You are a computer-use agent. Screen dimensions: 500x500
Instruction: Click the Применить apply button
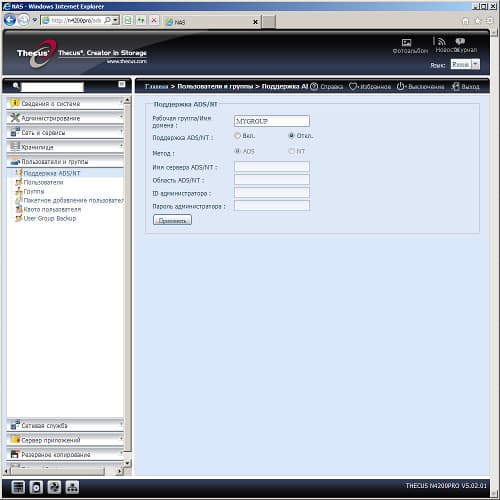point(172,220)
